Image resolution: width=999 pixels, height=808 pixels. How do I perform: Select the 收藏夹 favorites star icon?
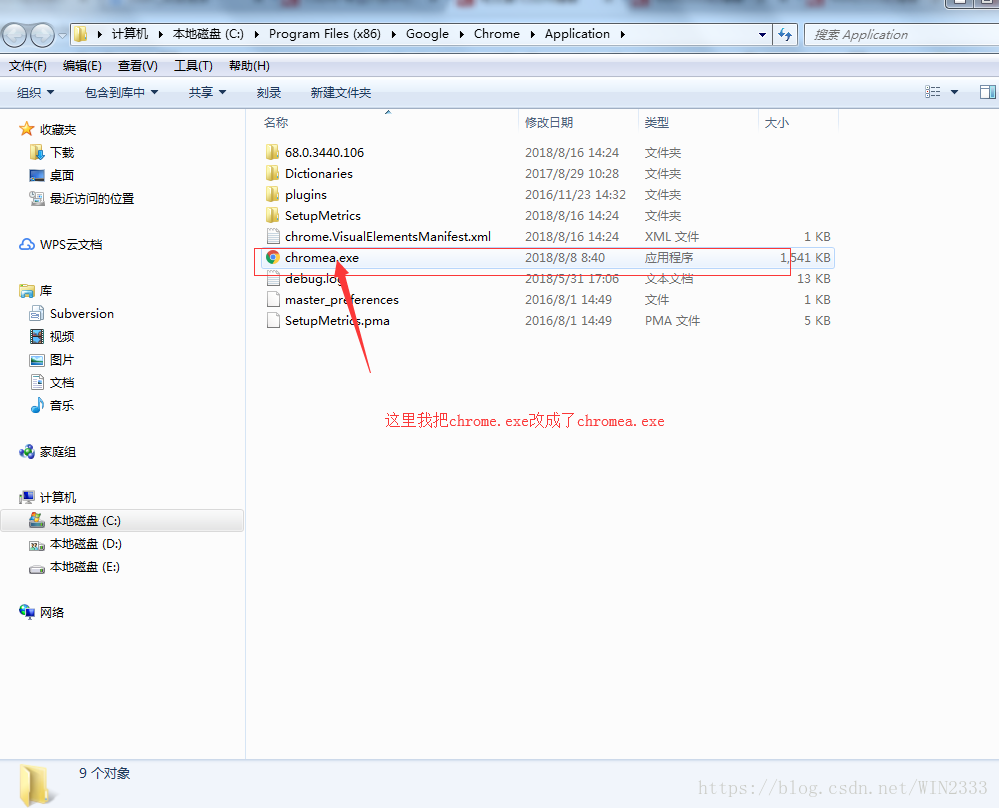click(26, 129)
